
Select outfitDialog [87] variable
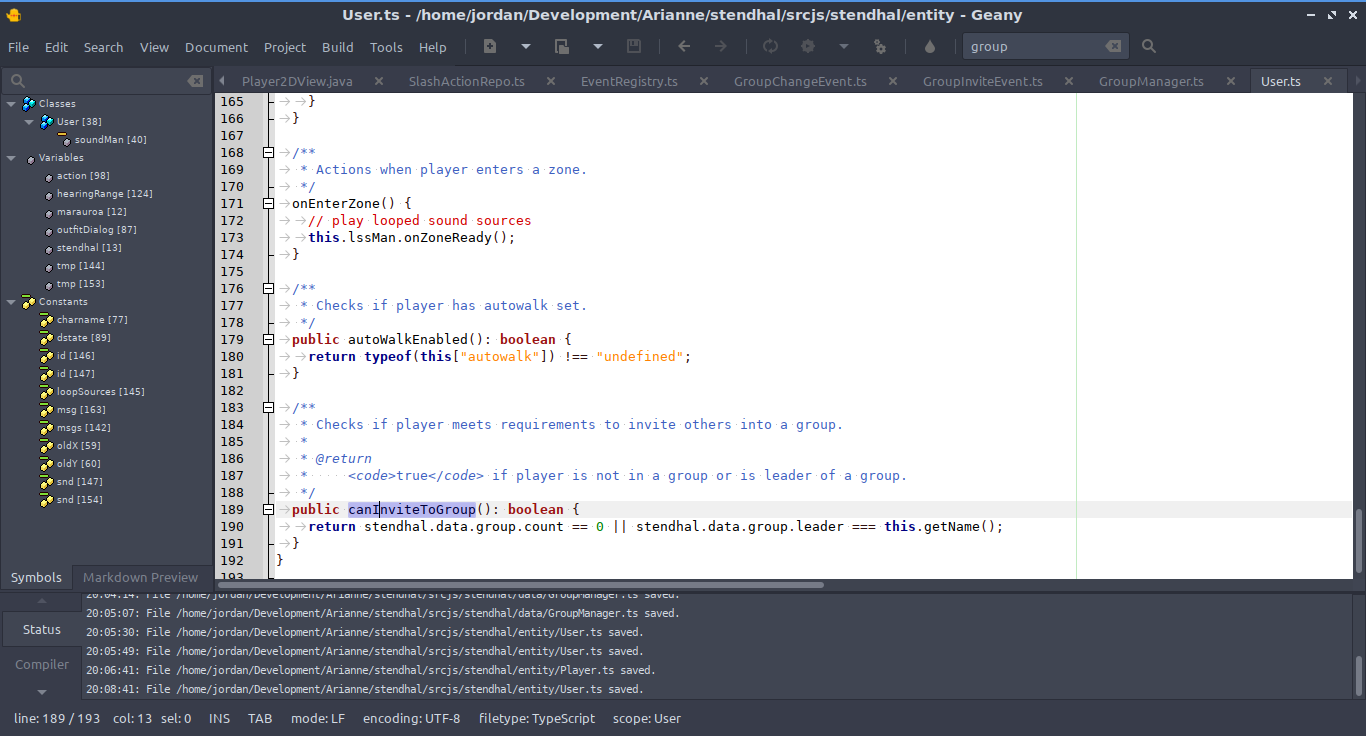(x=96, y=230)
